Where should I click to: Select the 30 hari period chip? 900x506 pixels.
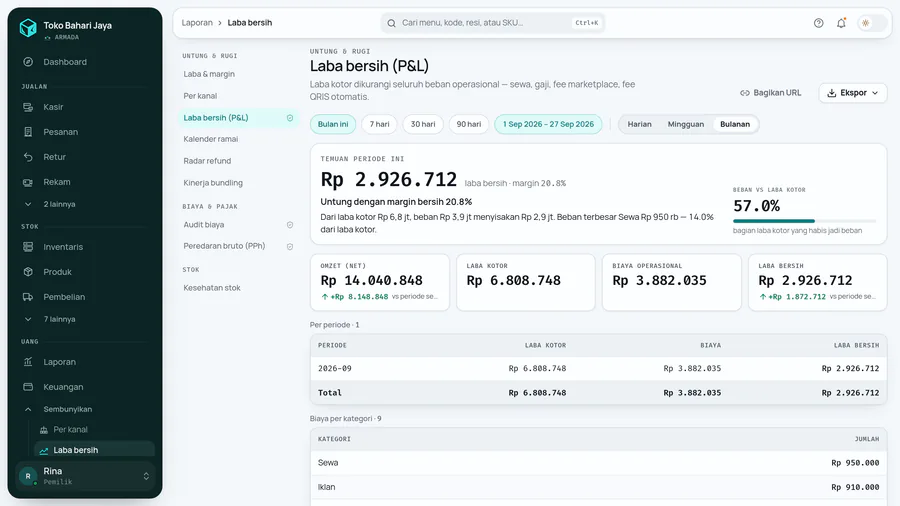click(423, 124)
